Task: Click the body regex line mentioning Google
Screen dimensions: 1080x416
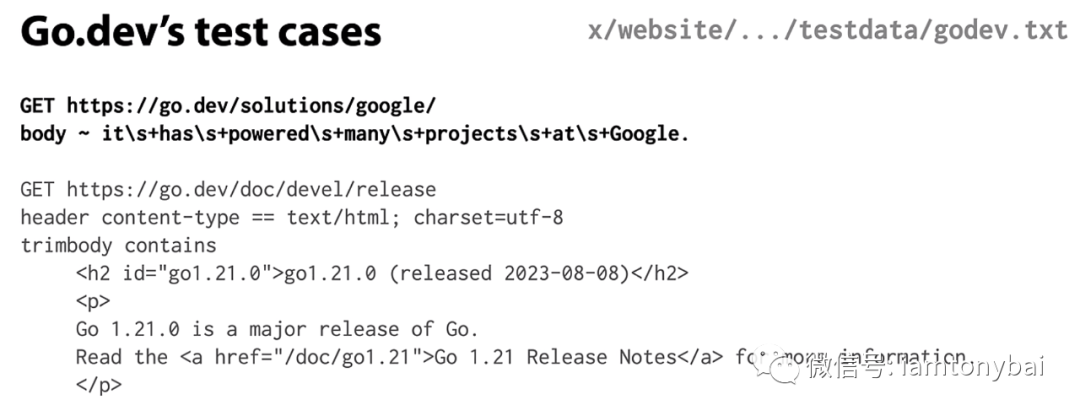Action: [x=355, y=134]
